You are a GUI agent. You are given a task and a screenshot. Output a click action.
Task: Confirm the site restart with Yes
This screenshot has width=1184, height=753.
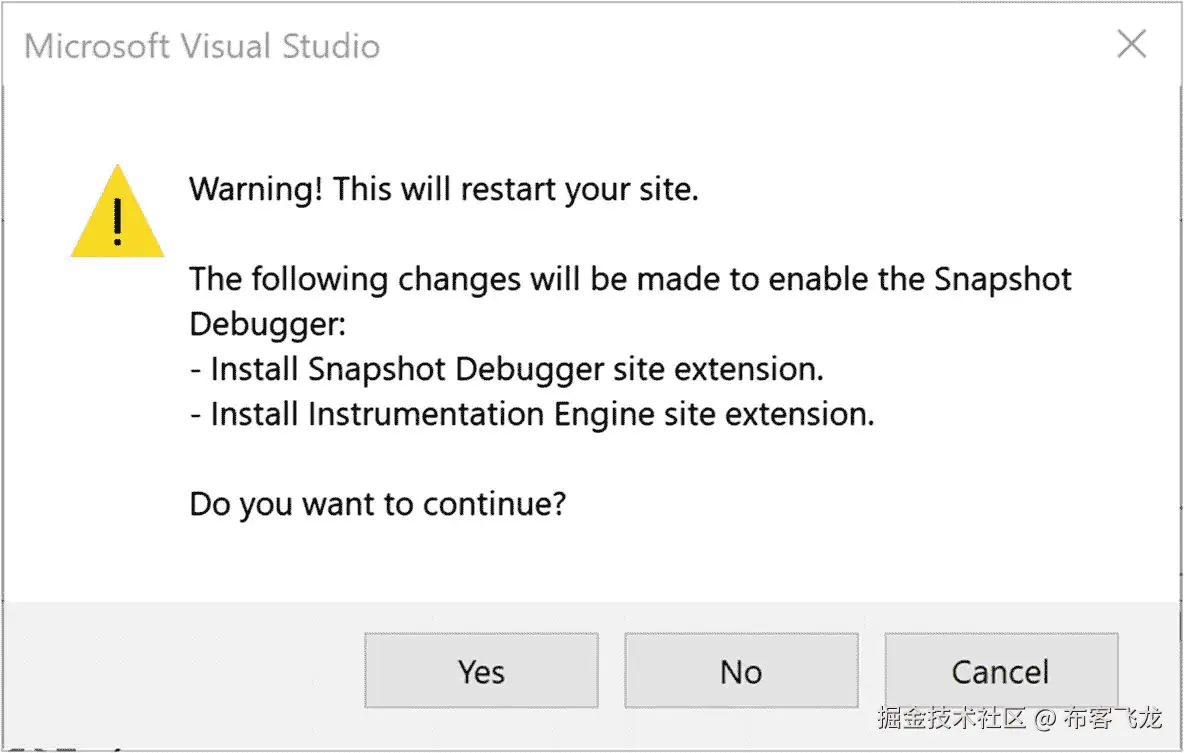pyautogui.click(x=481, y=671)
